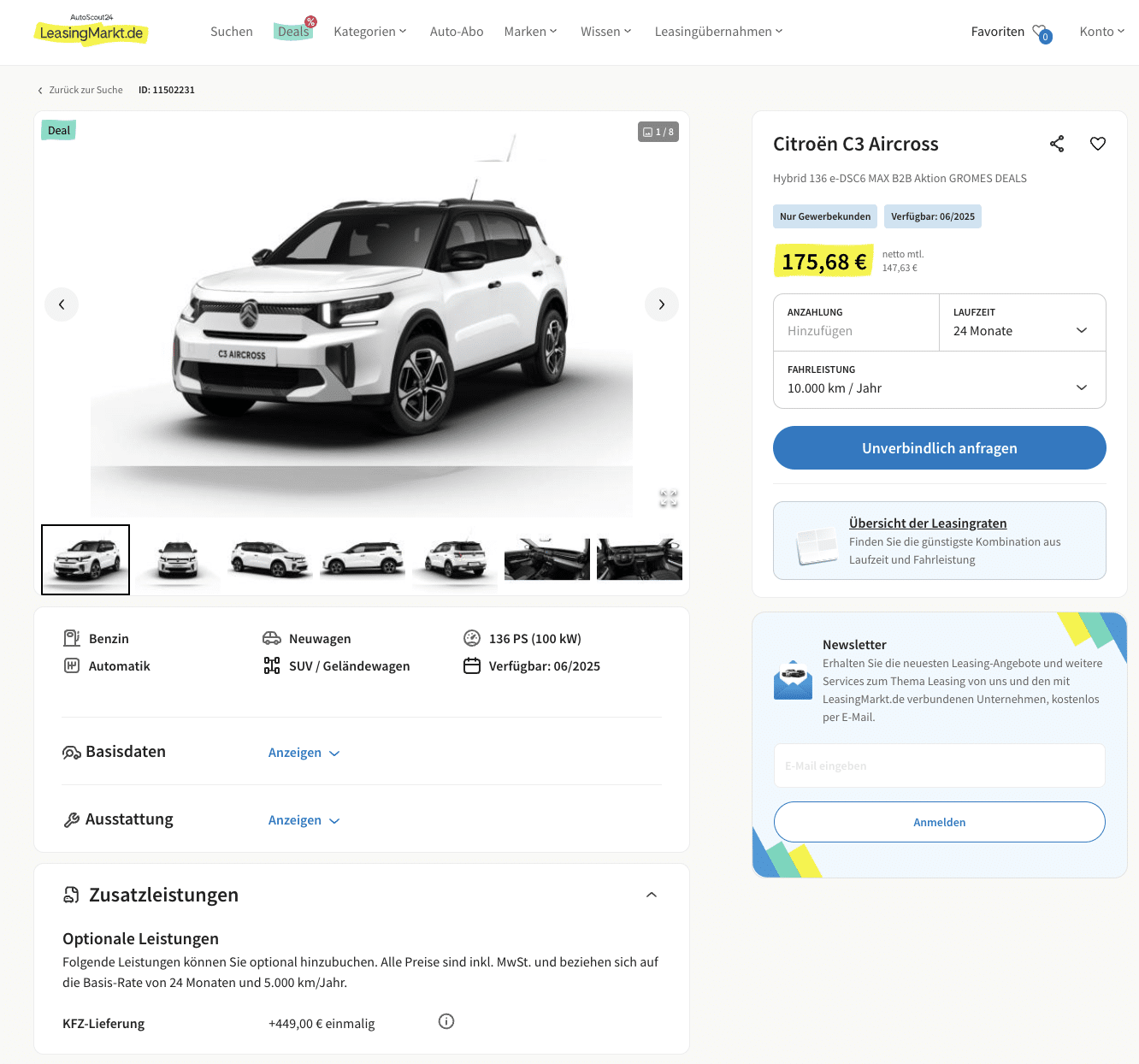Click the +449,00 € einmalig price text

pos(322,1024)
